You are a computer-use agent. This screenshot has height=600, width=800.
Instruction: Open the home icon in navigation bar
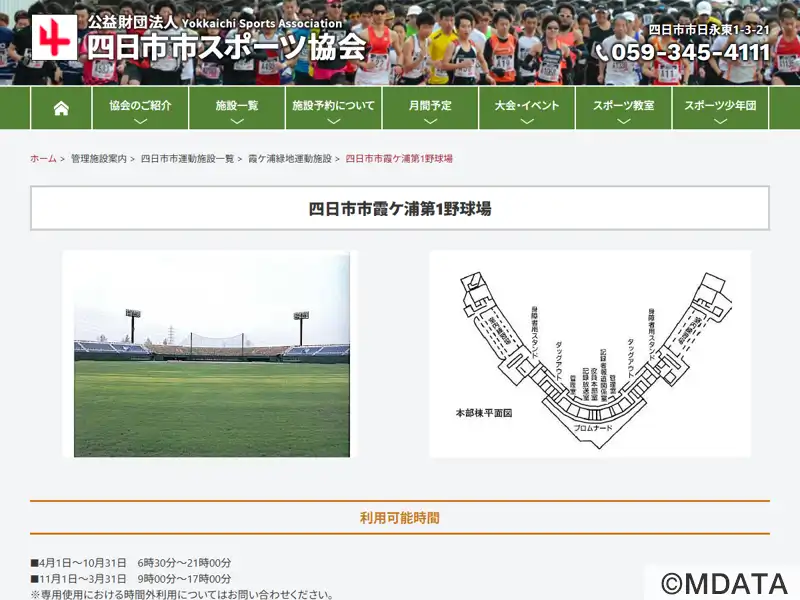click(x=61, y=108)
